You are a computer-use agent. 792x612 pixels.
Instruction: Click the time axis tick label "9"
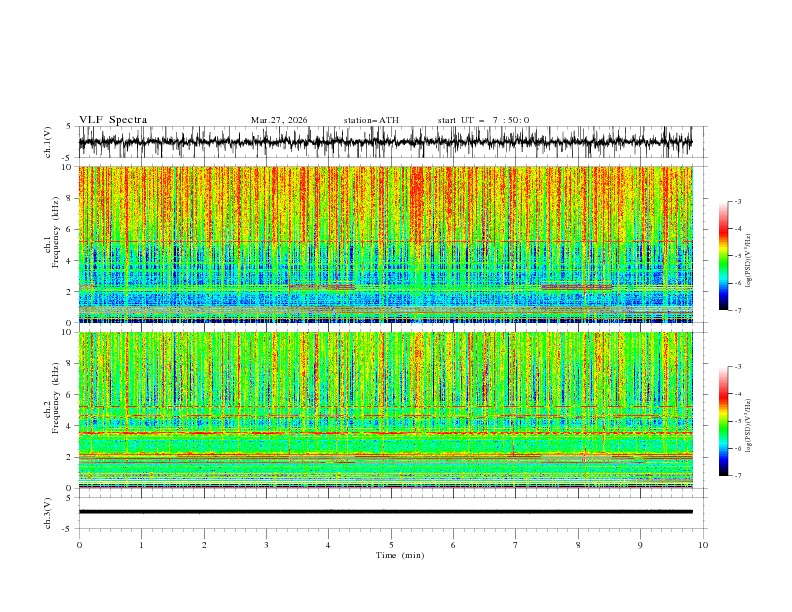tap(640, 545)
